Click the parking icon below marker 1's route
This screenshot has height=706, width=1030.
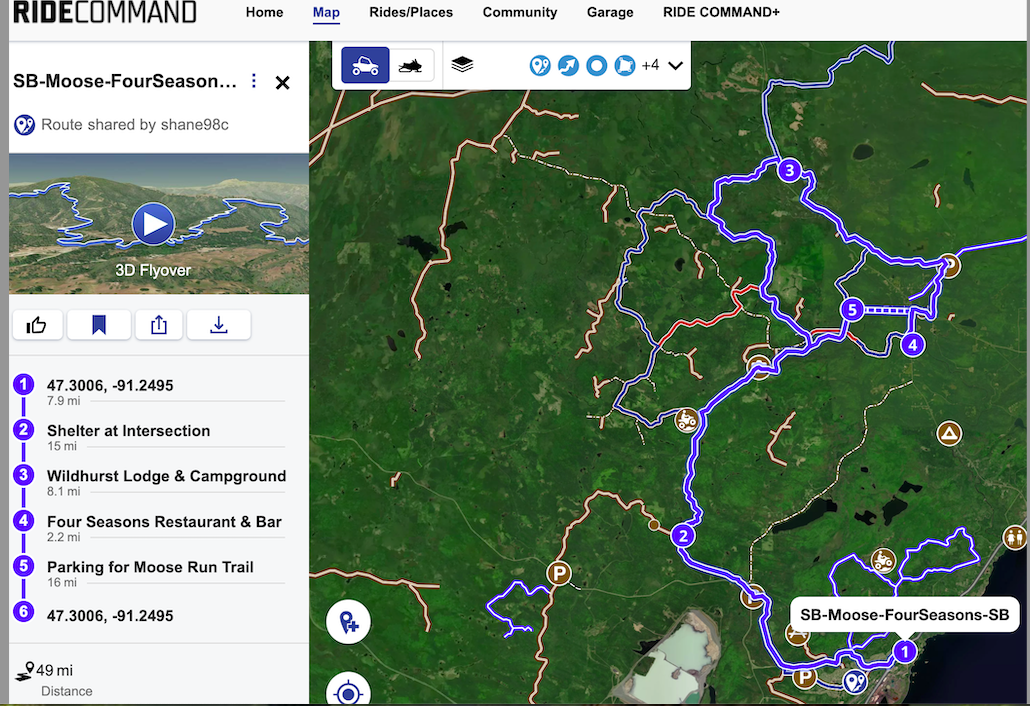(x=804, y=676)
